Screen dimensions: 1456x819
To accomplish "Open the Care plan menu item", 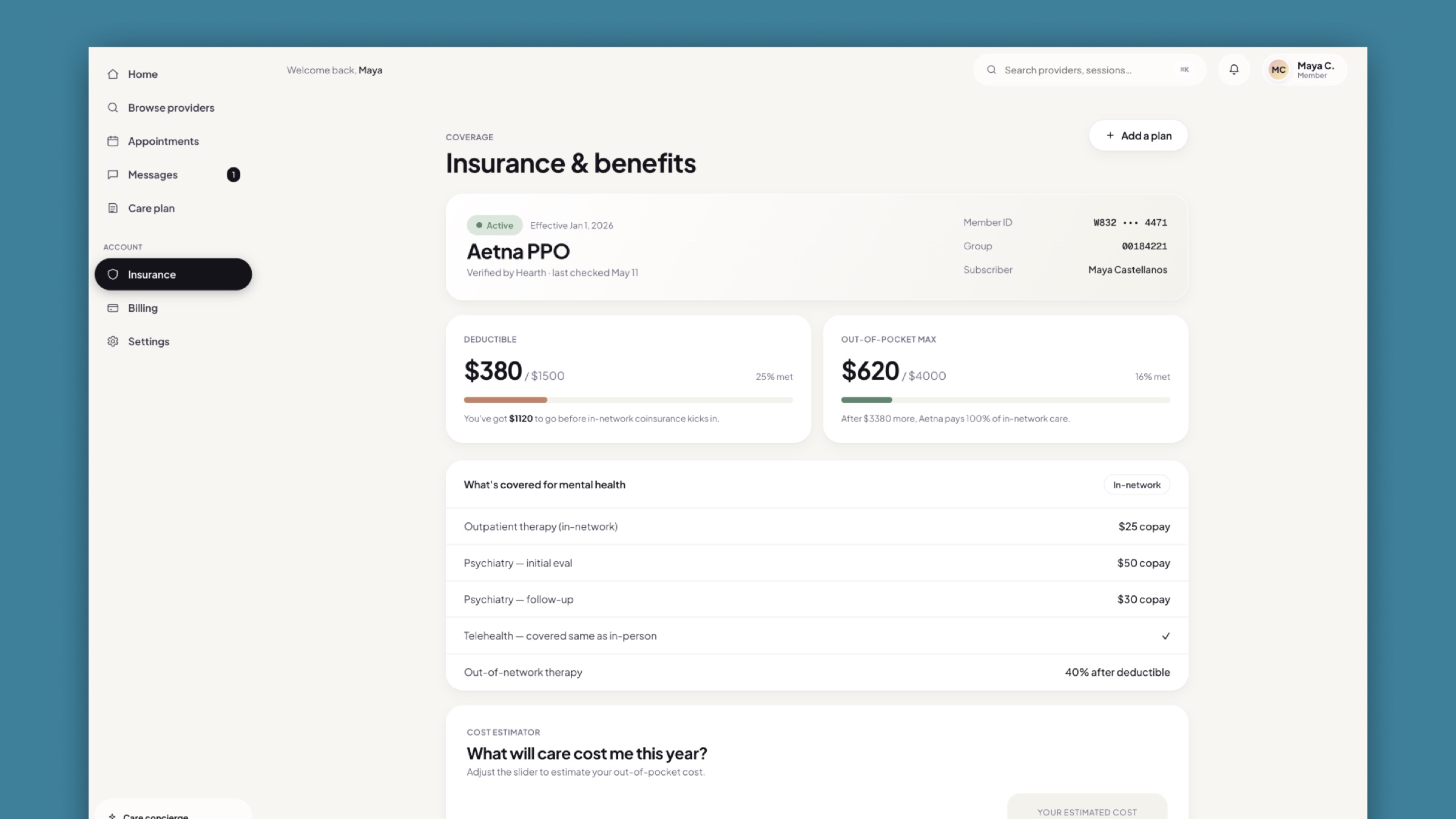I will [173, 208].
